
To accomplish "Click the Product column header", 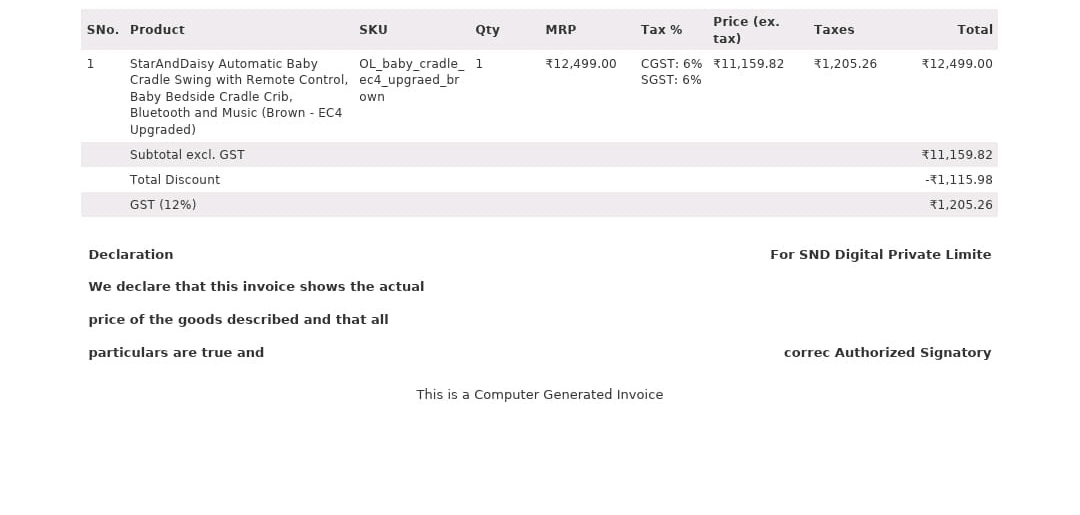I will coord(157,30).
